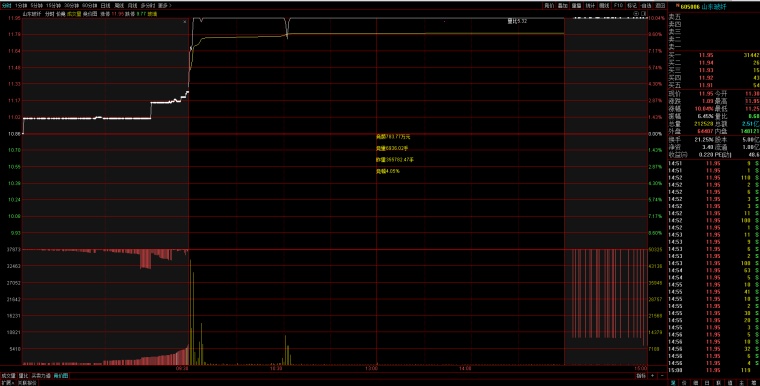Click the plus zoom icon at bottom right

(652, 376)
